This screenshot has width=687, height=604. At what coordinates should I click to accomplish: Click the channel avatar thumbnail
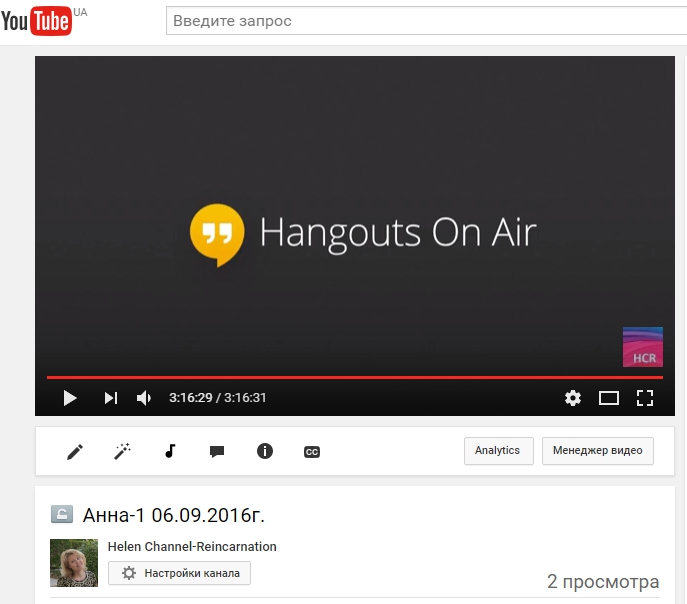pos(74,563)
